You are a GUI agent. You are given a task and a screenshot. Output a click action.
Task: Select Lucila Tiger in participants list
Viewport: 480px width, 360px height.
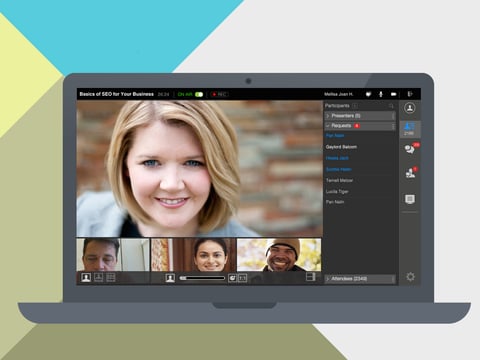[x=337, y=191]
